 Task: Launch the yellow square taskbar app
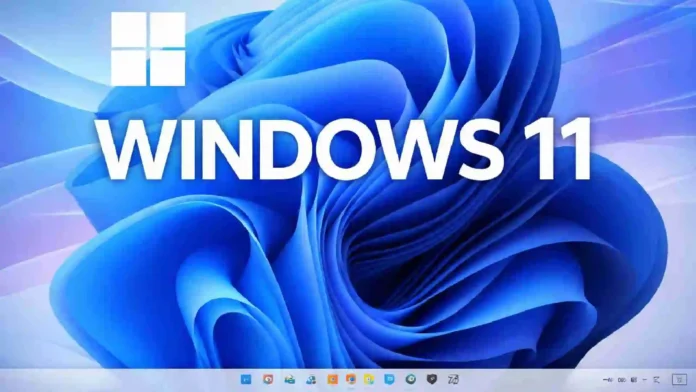coord(369,379)
